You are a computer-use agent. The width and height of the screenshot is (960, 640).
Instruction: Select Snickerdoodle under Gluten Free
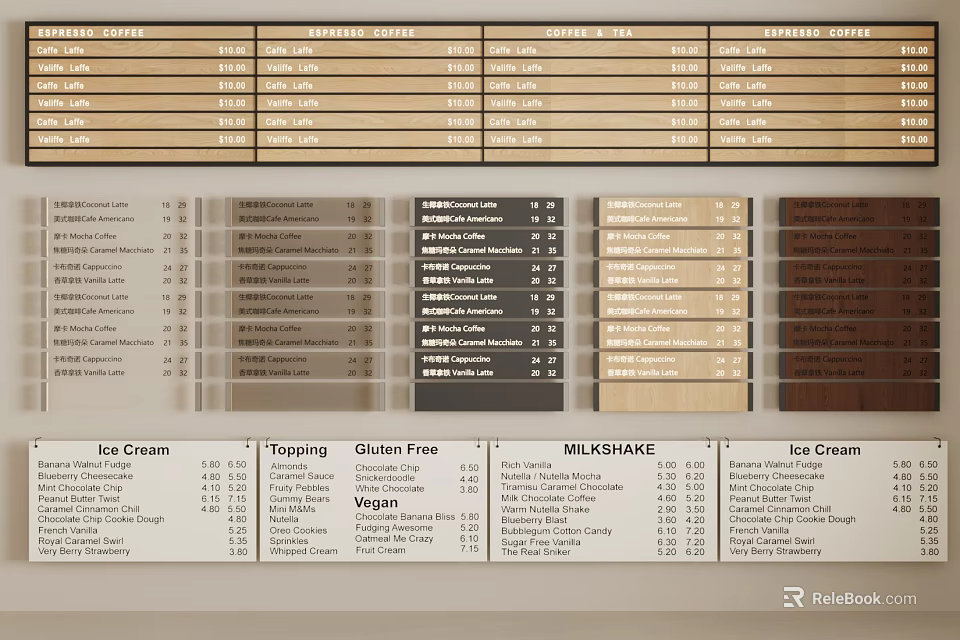pyautogui.click(x=385, y=478)
